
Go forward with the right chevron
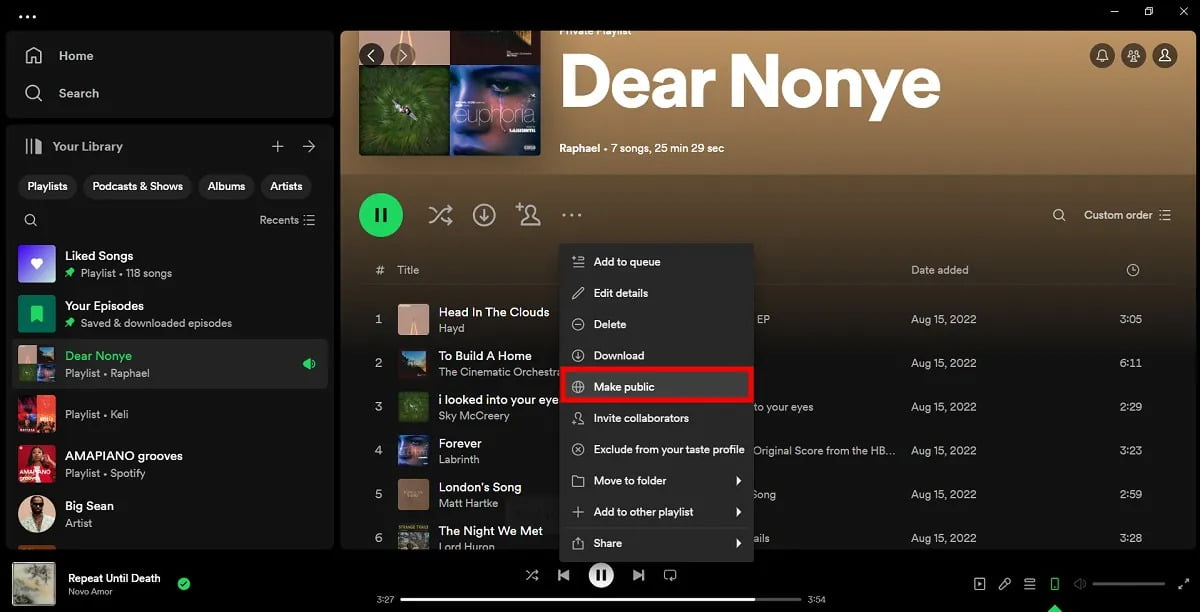tap(403, 55)
